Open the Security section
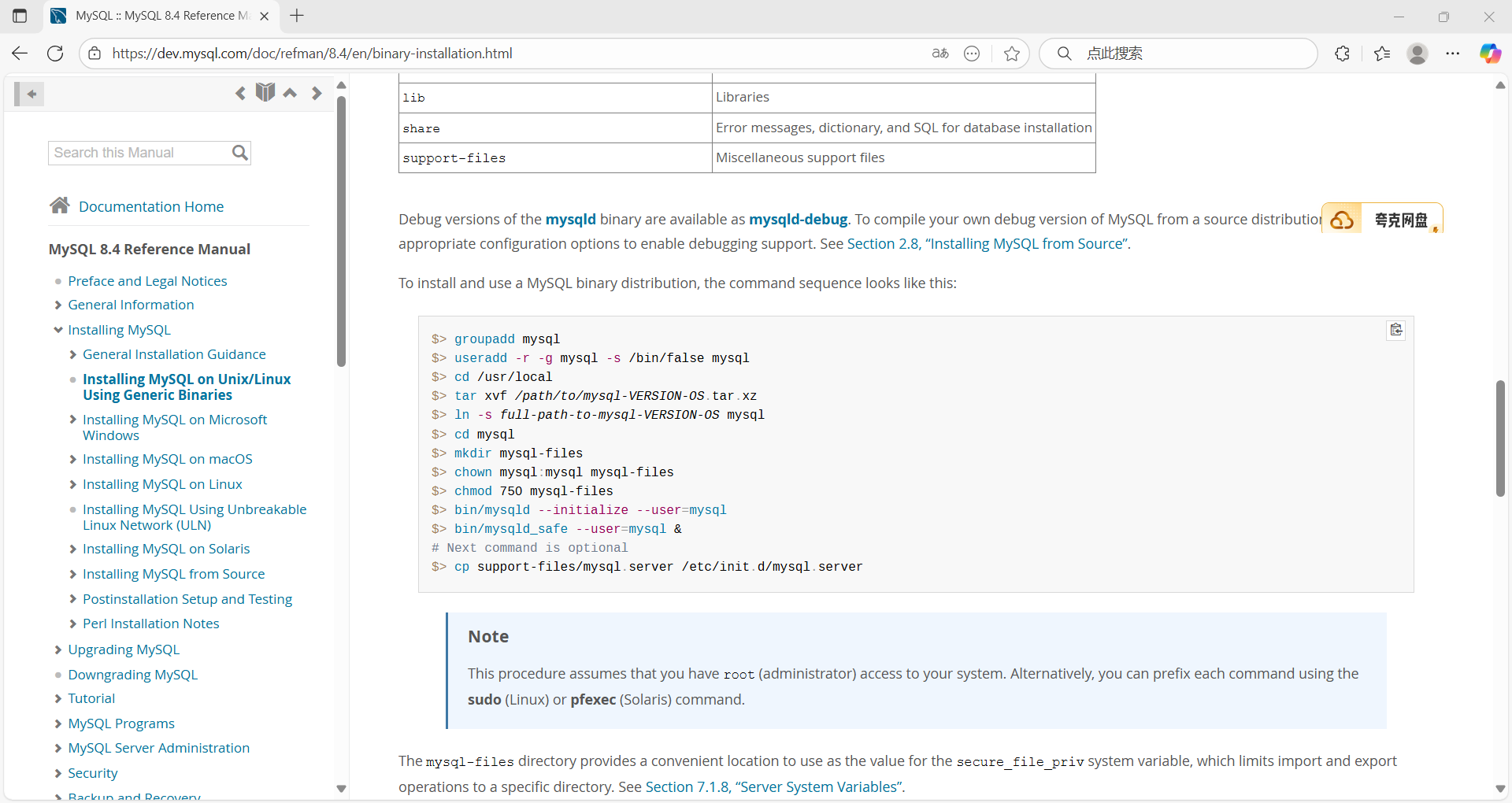Image resolution: width=1512 pixels, height=803 pixels. [92, 773]
